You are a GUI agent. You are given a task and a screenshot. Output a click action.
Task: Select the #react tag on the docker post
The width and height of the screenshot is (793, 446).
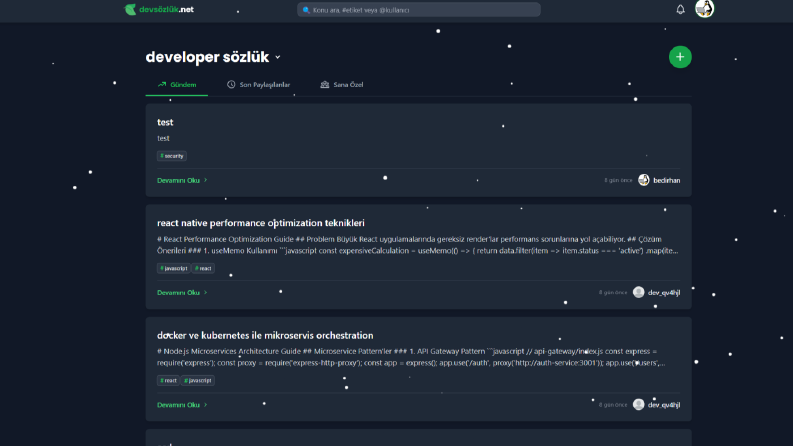168,380
